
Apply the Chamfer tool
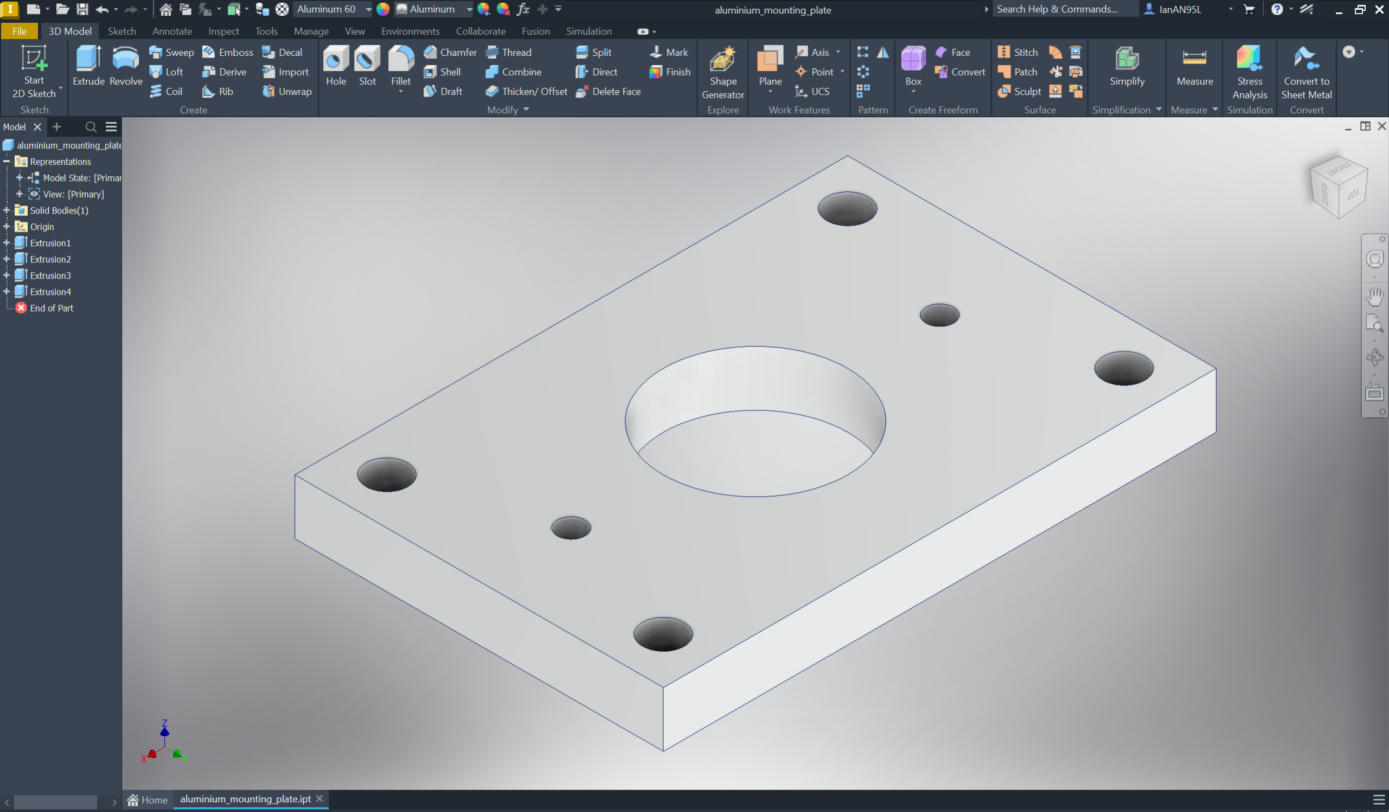point(449,52)
